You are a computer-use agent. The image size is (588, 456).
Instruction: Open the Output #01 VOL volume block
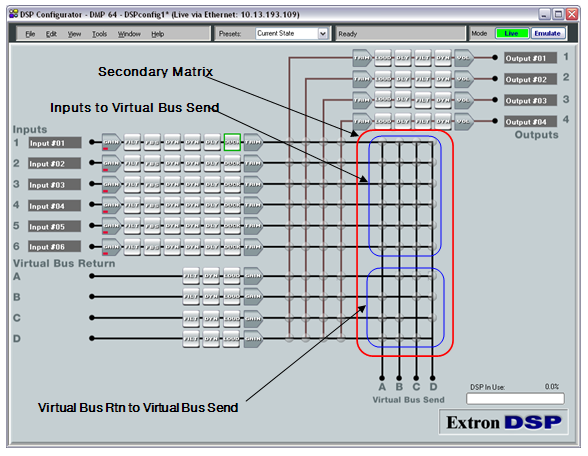click(x=464, y=58)
